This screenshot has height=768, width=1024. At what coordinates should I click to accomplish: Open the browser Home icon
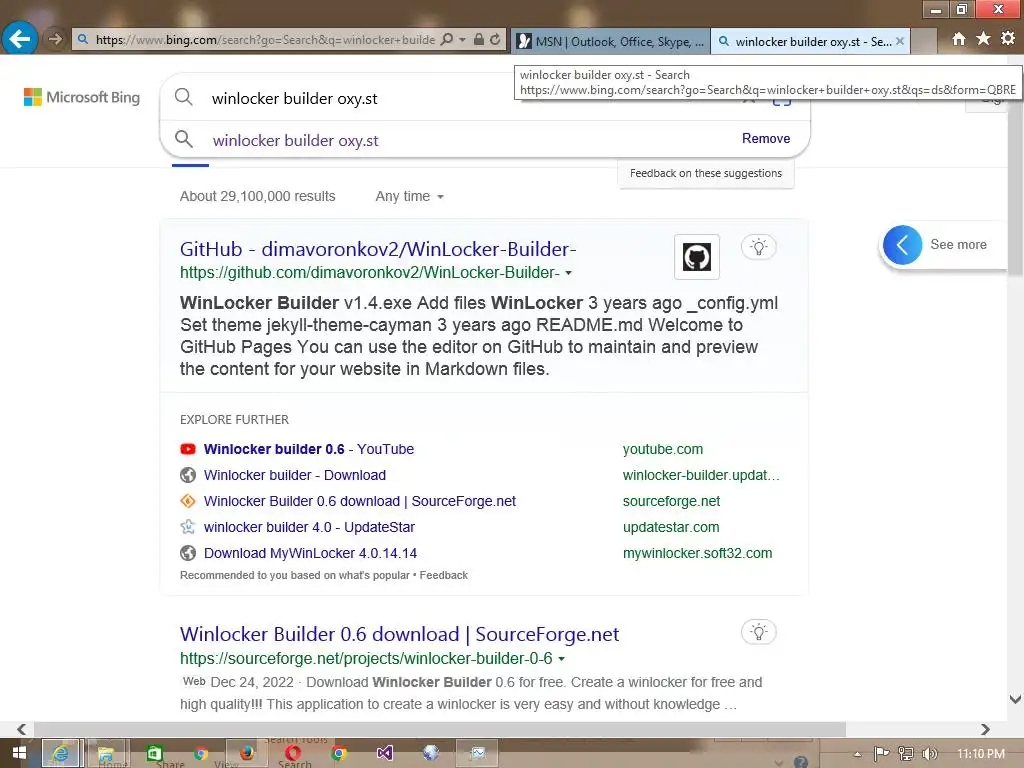pos(959,39)
